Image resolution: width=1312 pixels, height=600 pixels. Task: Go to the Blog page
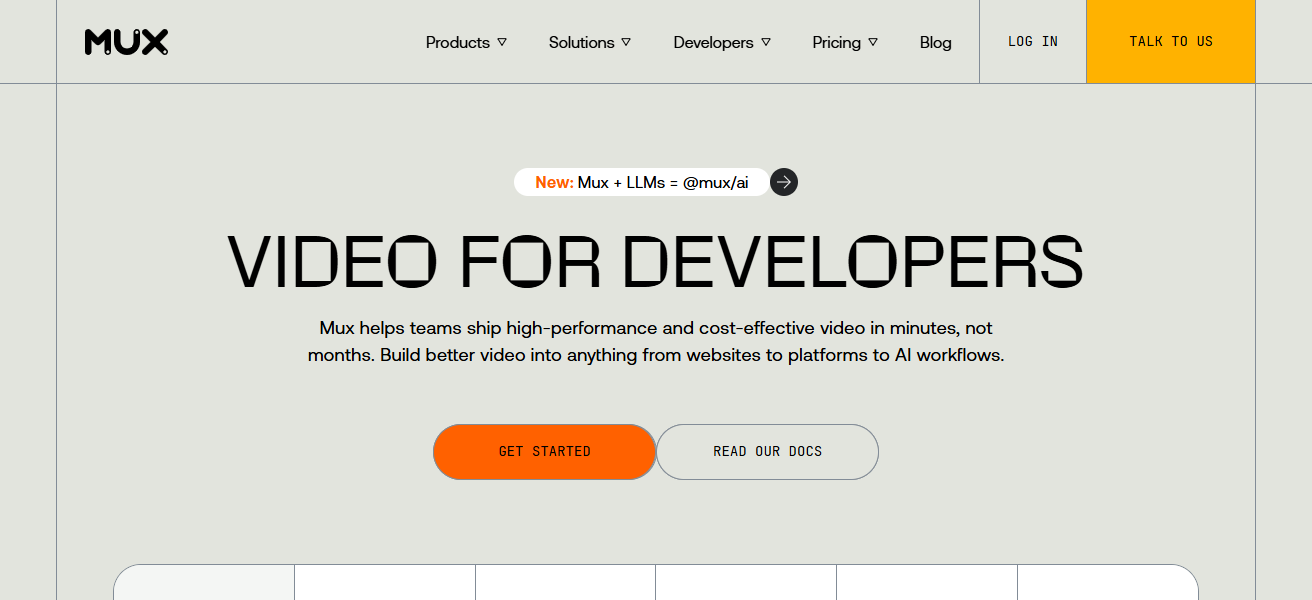(x=935, y=42)
